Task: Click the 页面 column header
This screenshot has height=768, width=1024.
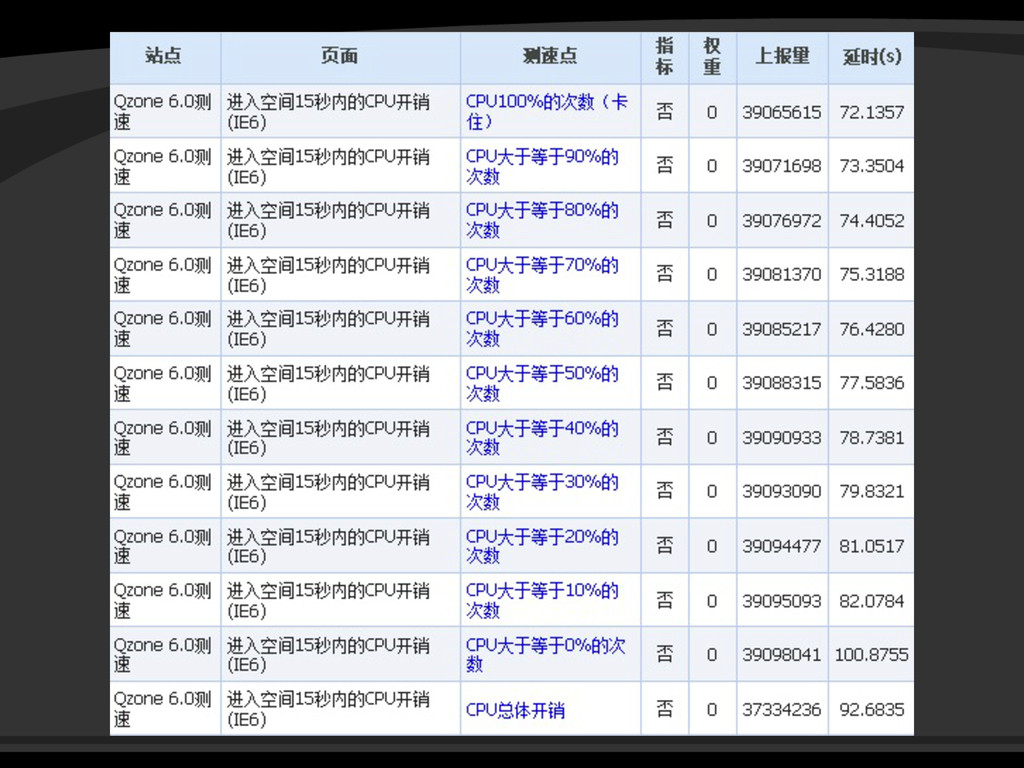Action: 340,56
